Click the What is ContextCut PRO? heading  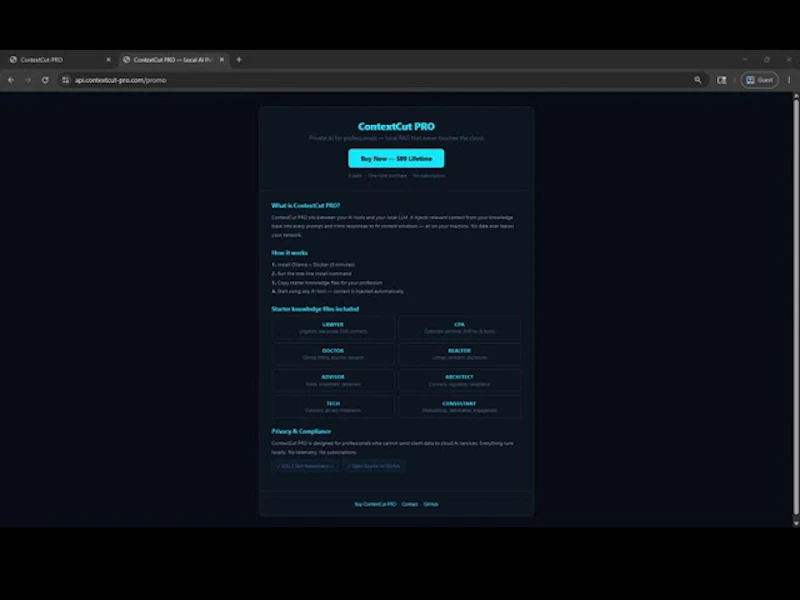[306, 206]
